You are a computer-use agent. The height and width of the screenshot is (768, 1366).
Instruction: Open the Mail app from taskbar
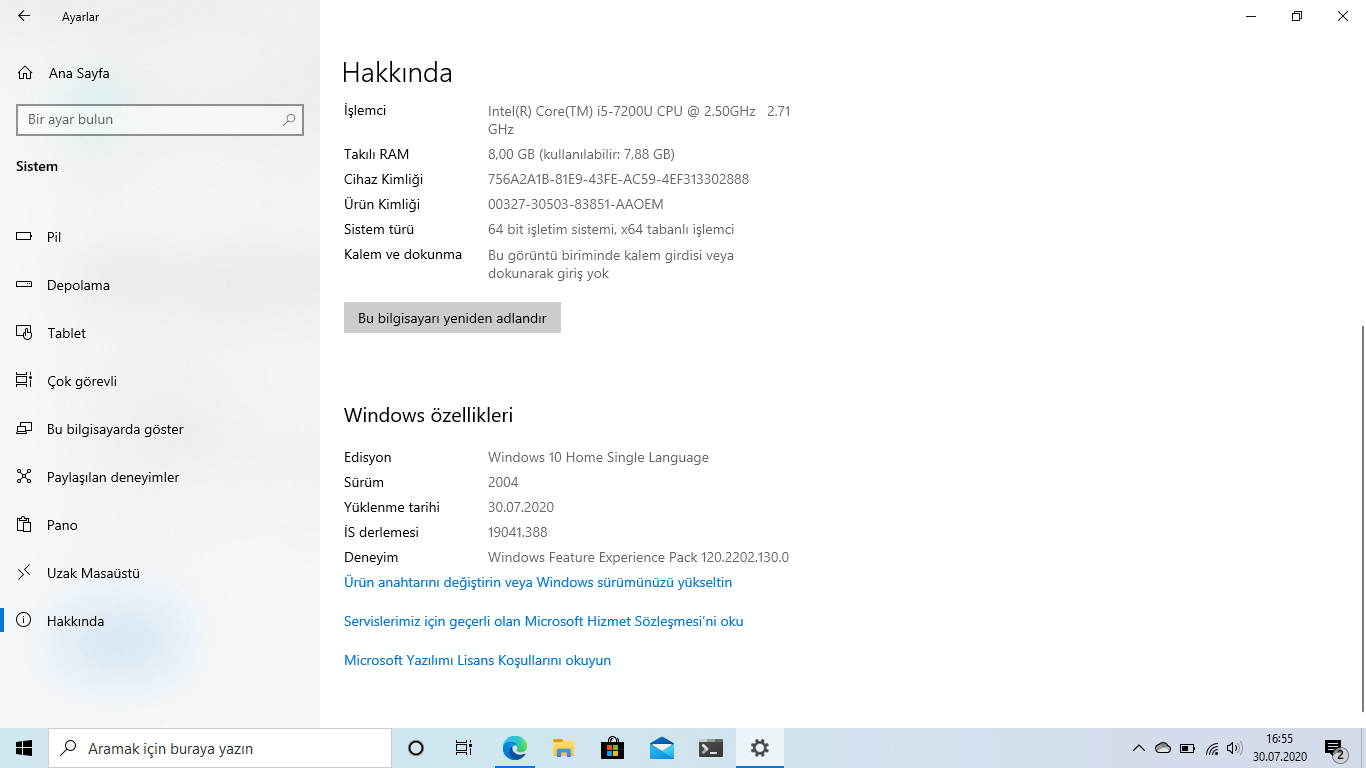661,748
